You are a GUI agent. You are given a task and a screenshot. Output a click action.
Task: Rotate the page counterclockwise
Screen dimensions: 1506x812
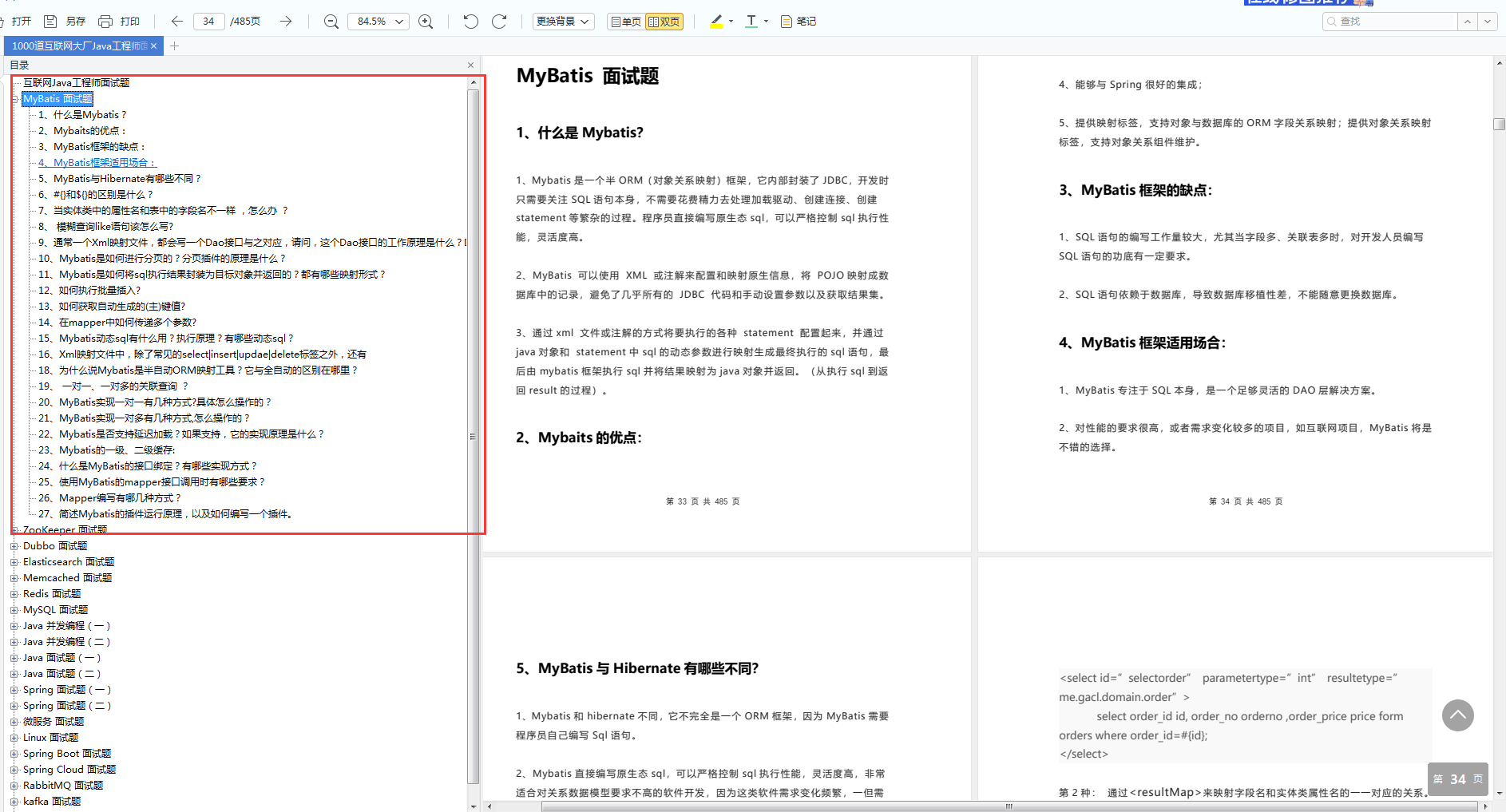[x=471, y=22]
